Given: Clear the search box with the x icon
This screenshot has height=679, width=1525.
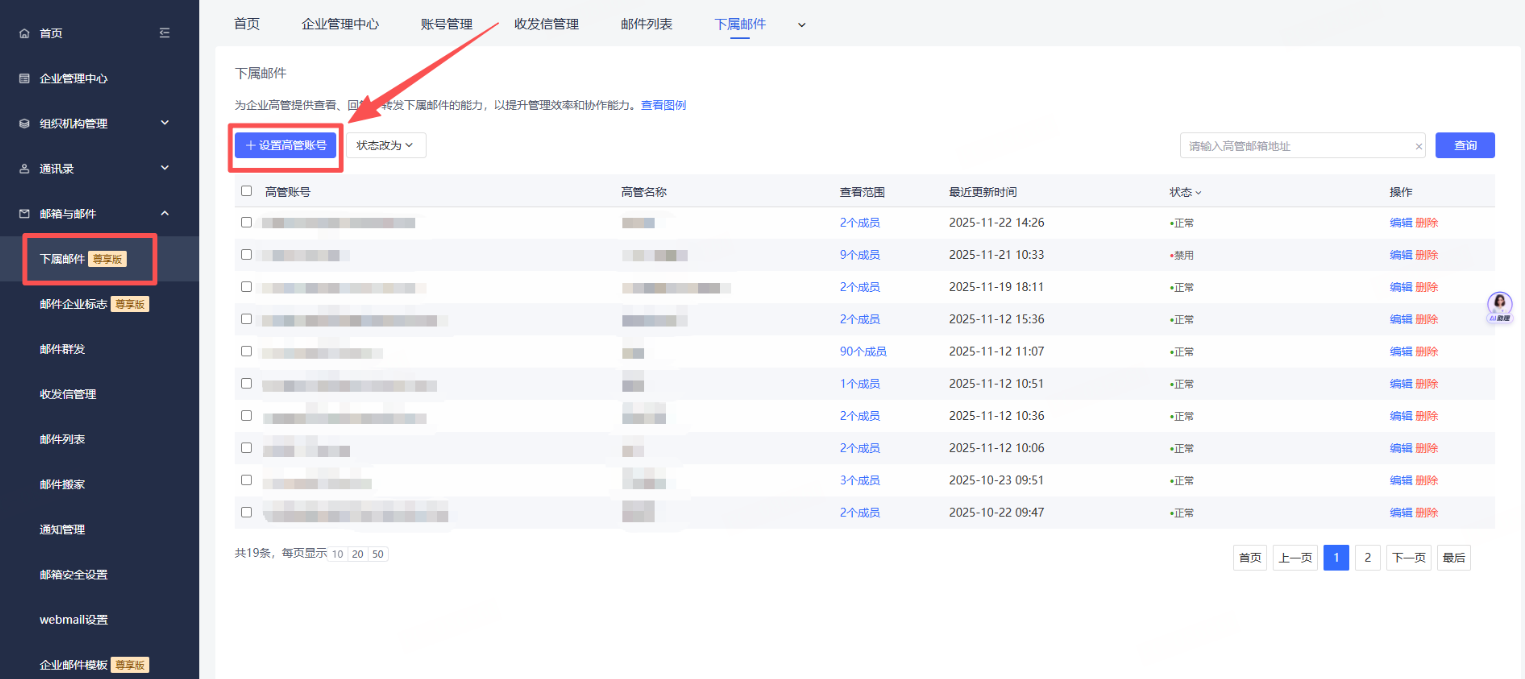Looking at the screenshot, I should point(1418,146).
